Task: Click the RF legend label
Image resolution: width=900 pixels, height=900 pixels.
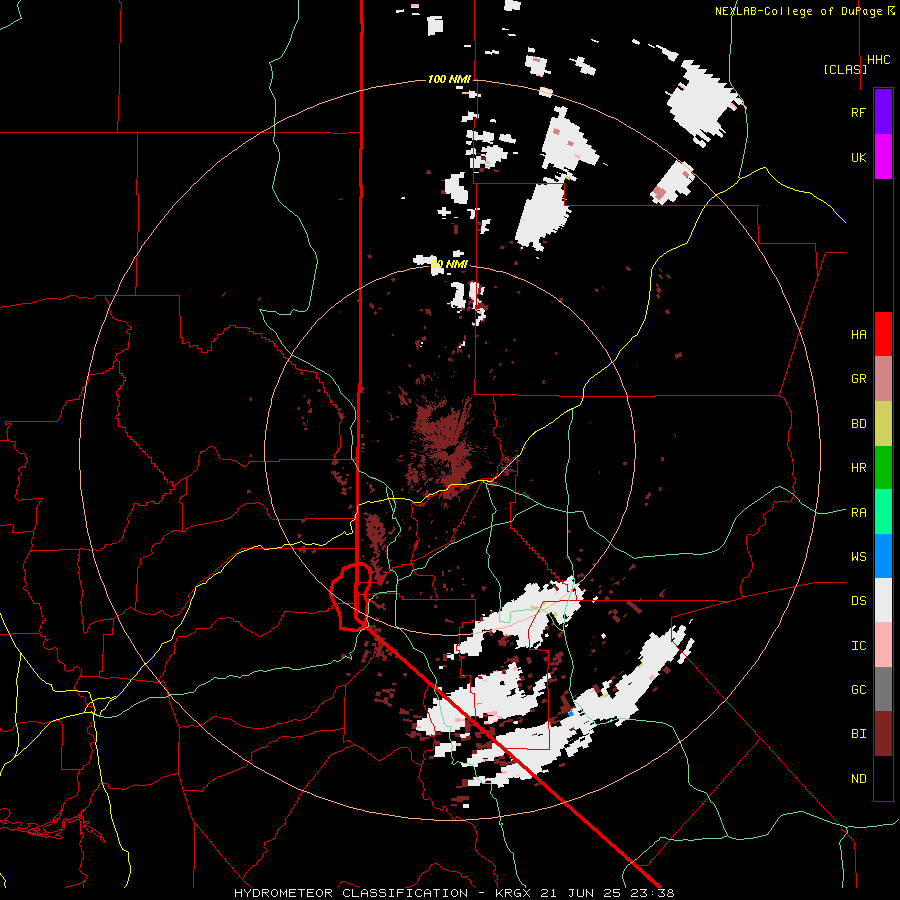Action: click(x=858, y=112)
